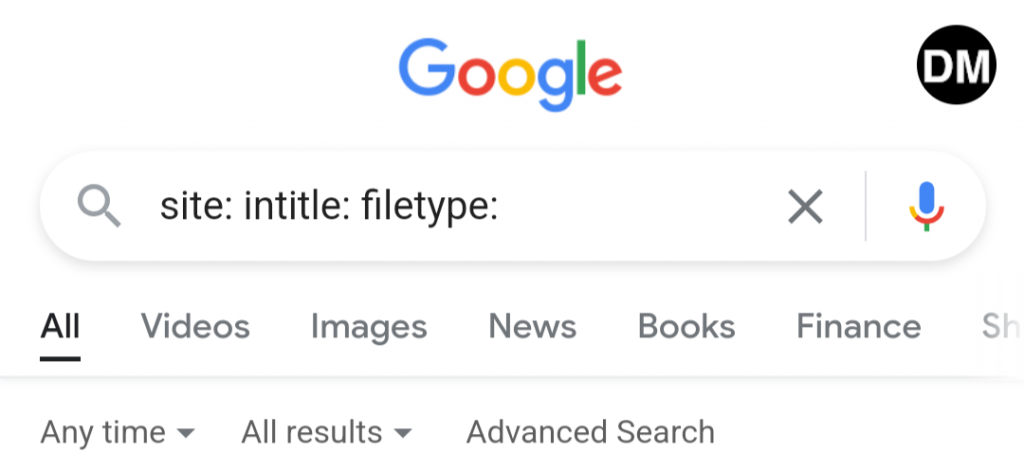1024x471 pixels.
Task: Select the All results tab
Action: pos(60,327)
